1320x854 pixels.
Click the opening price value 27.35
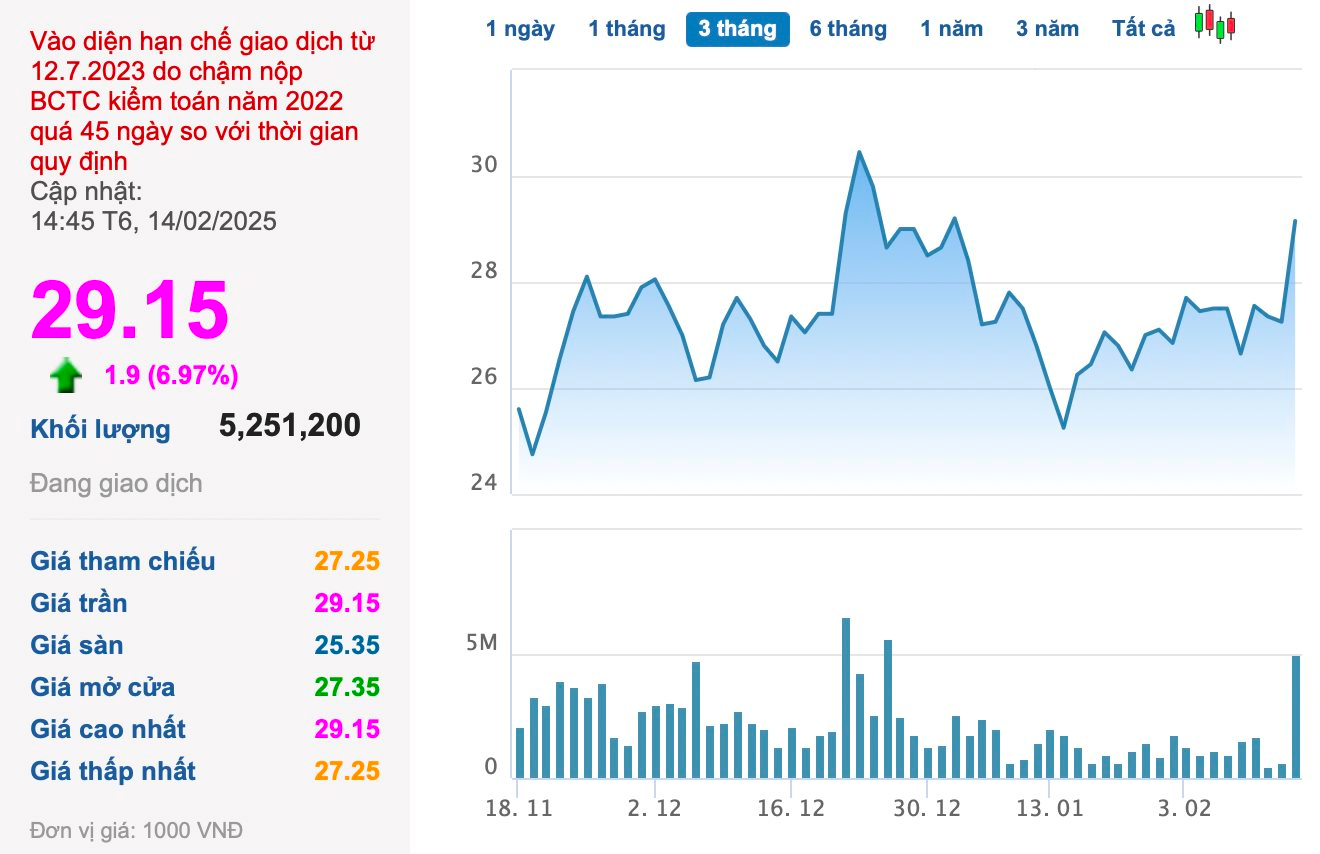pos(347,687)
